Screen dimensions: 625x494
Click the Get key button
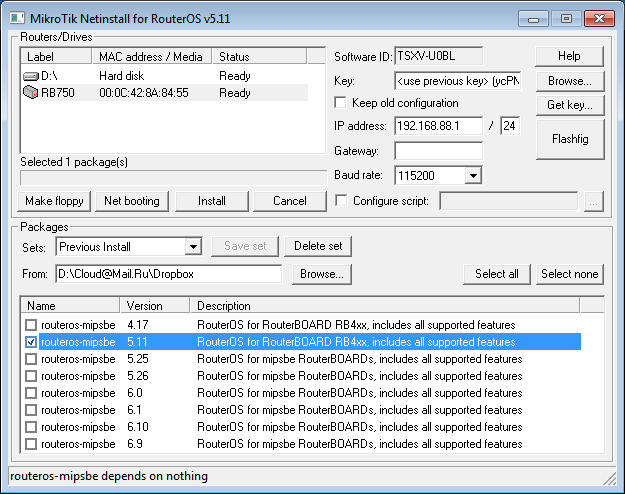(570, 105)
